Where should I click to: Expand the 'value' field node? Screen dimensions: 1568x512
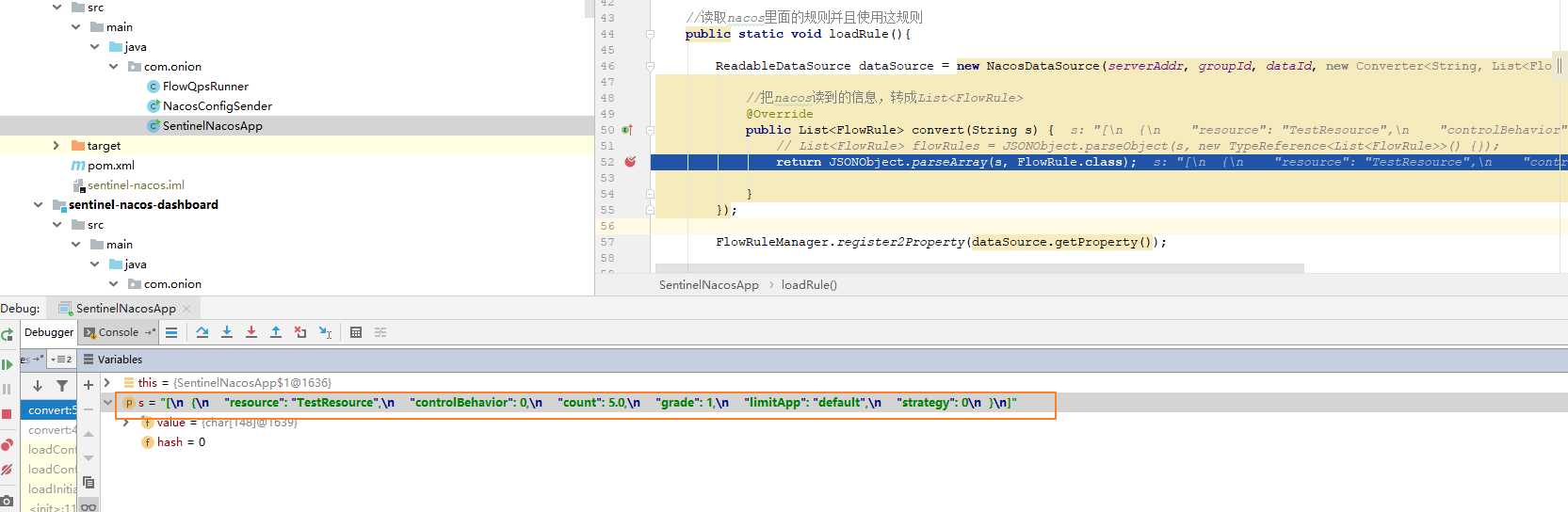(x=125, y=422)
